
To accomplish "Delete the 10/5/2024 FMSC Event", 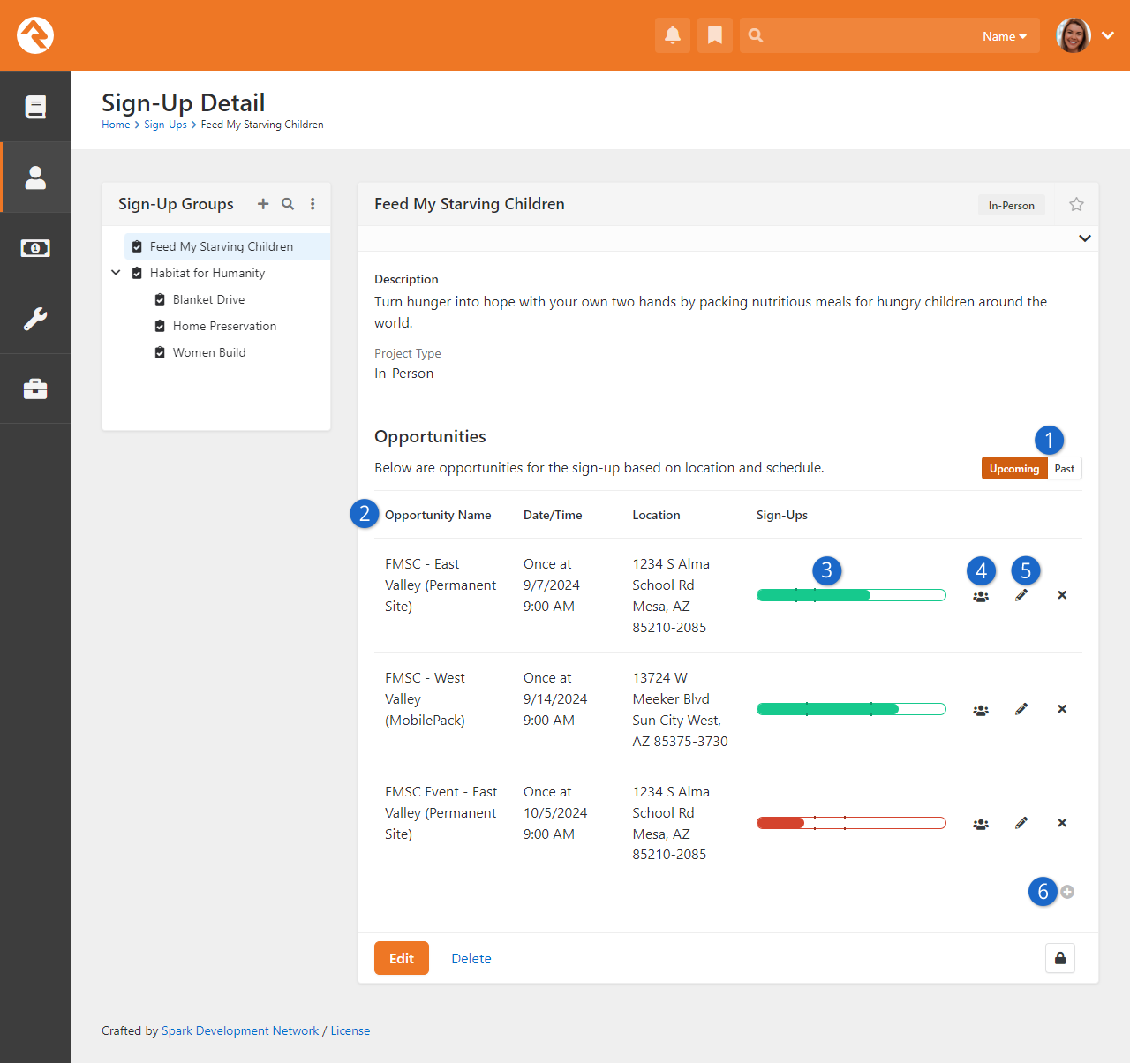I will coord(1062,823).
